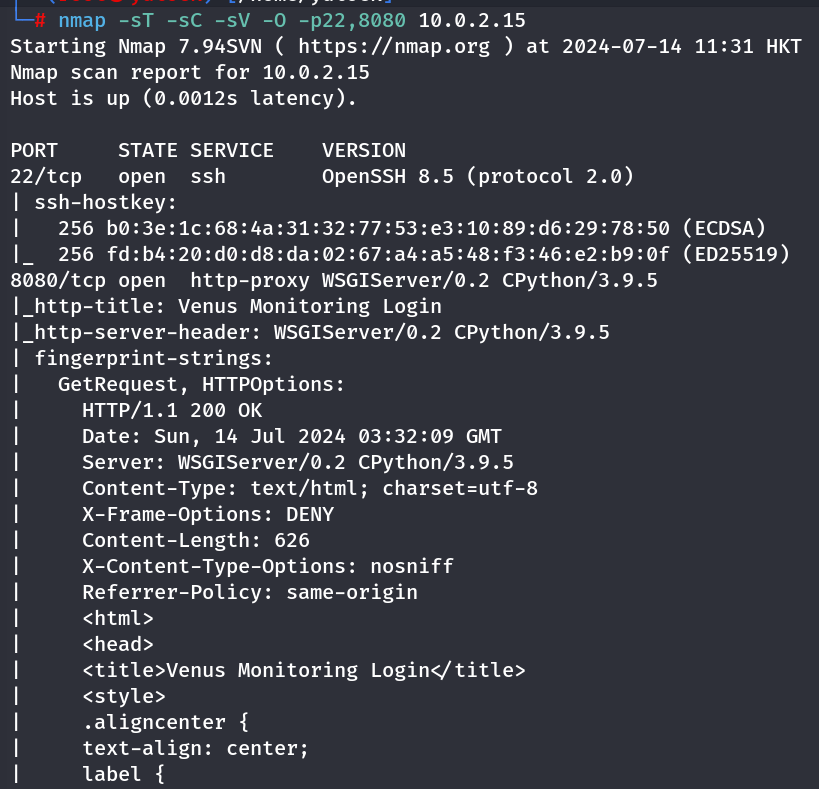Click the OpenSSH 8.5 version text

pos(382,176)
